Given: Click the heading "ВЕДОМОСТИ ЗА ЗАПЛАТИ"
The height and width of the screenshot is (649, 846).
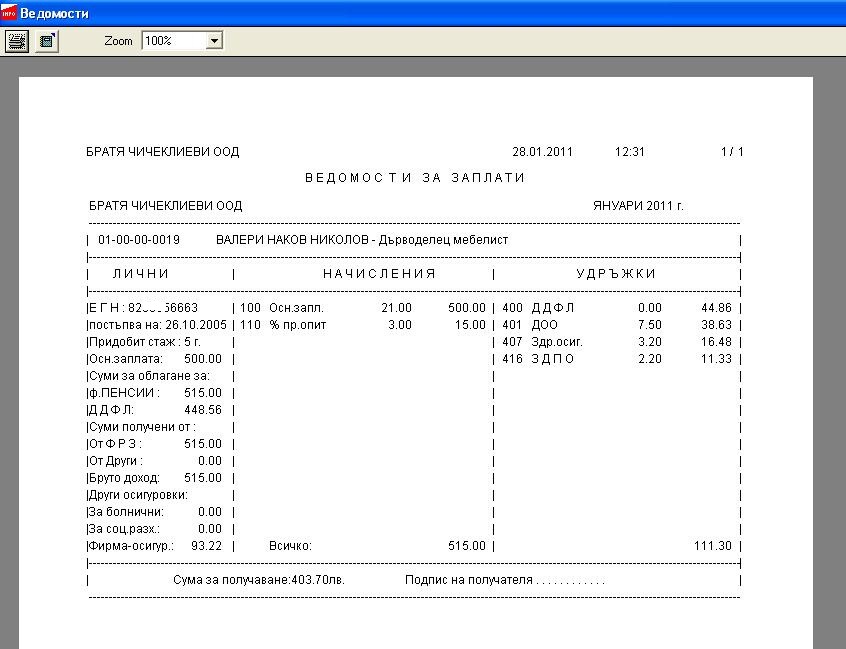Looking at the screenshot, I should [x=415, y=177].
